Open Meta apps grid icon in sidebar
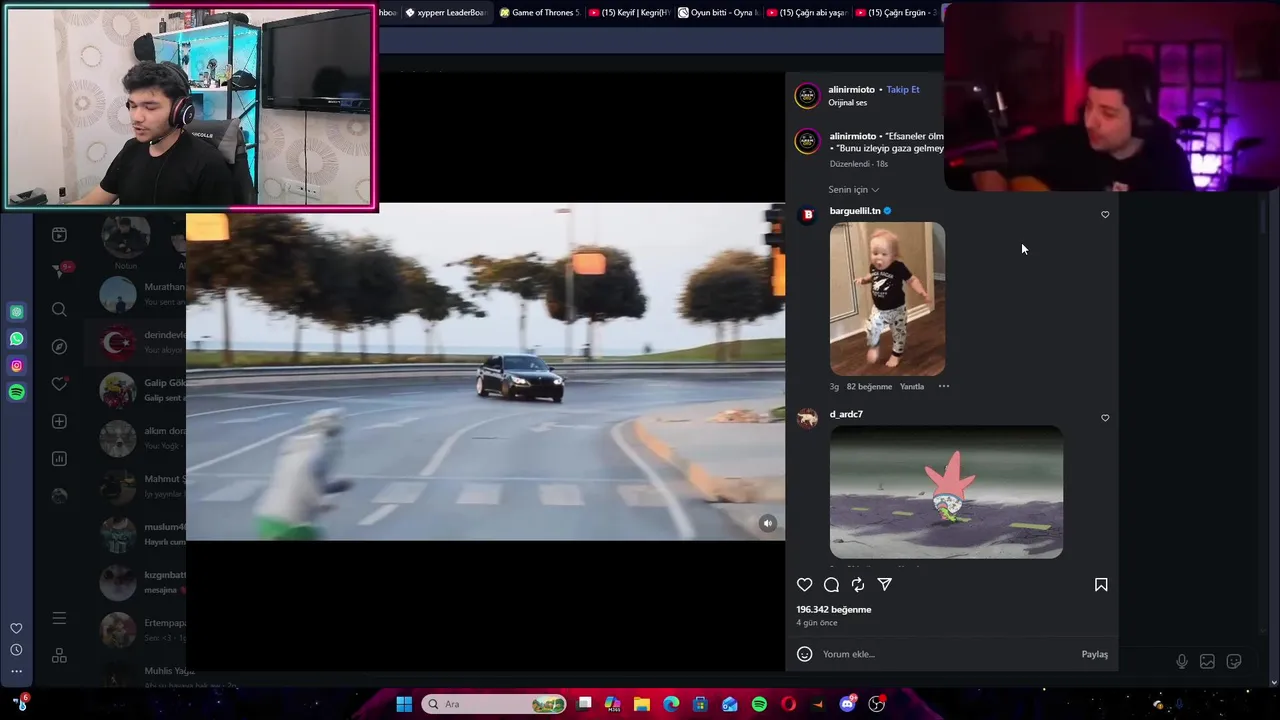Image resolution: width=1280 pixels, height=720 pixels. tap(59, 656)
